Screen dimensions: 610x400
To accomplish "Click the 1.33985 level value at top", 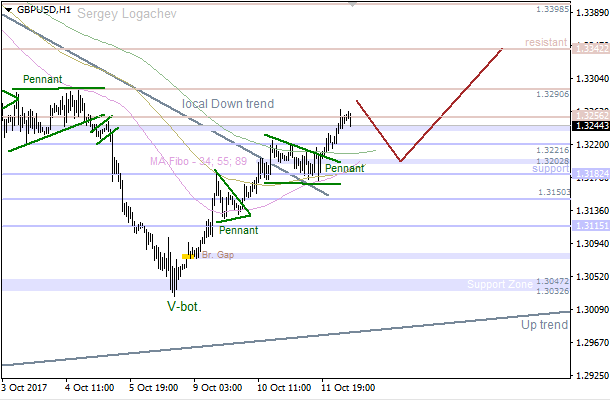I will tap(551, 8).
